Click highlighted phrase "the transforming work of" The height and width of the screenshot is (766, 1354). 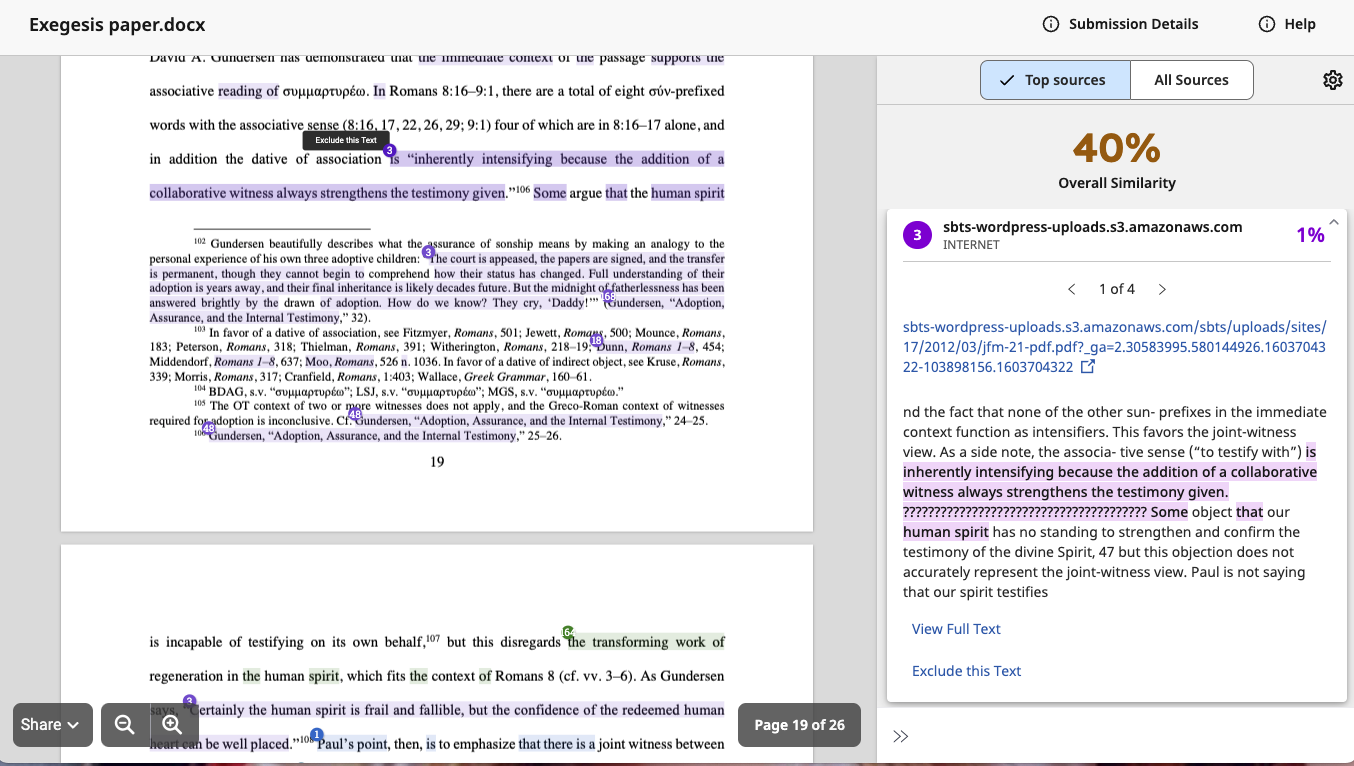(x=646, y=642)
